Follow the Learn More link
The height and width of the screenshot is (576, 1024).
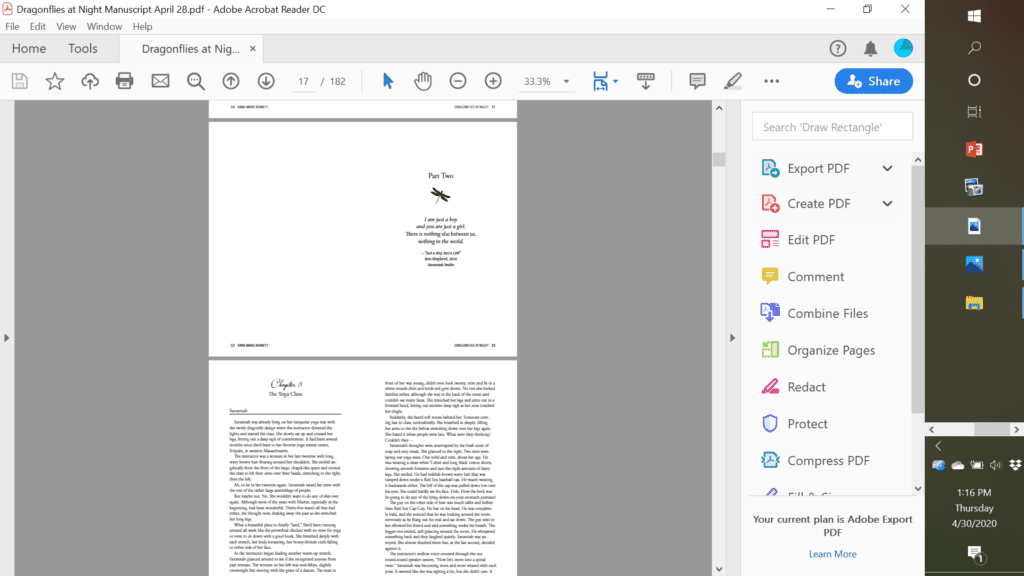coord(832,554)
